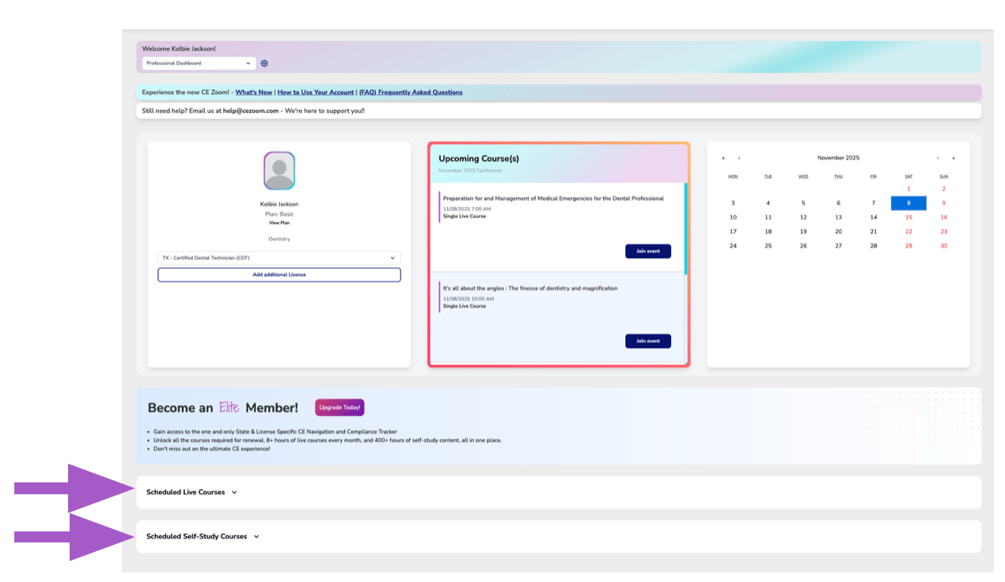
Task: Click the 'Plan: Basic' label
Action: click(279, 214)
